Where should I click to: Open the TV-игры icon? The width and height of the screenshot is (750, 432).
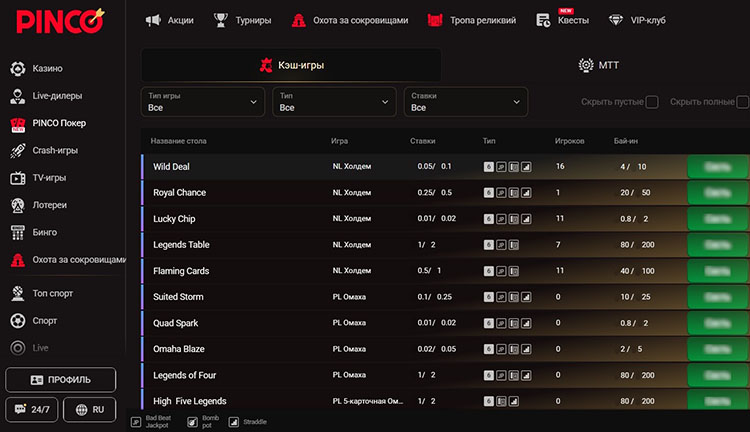(18, 178)
